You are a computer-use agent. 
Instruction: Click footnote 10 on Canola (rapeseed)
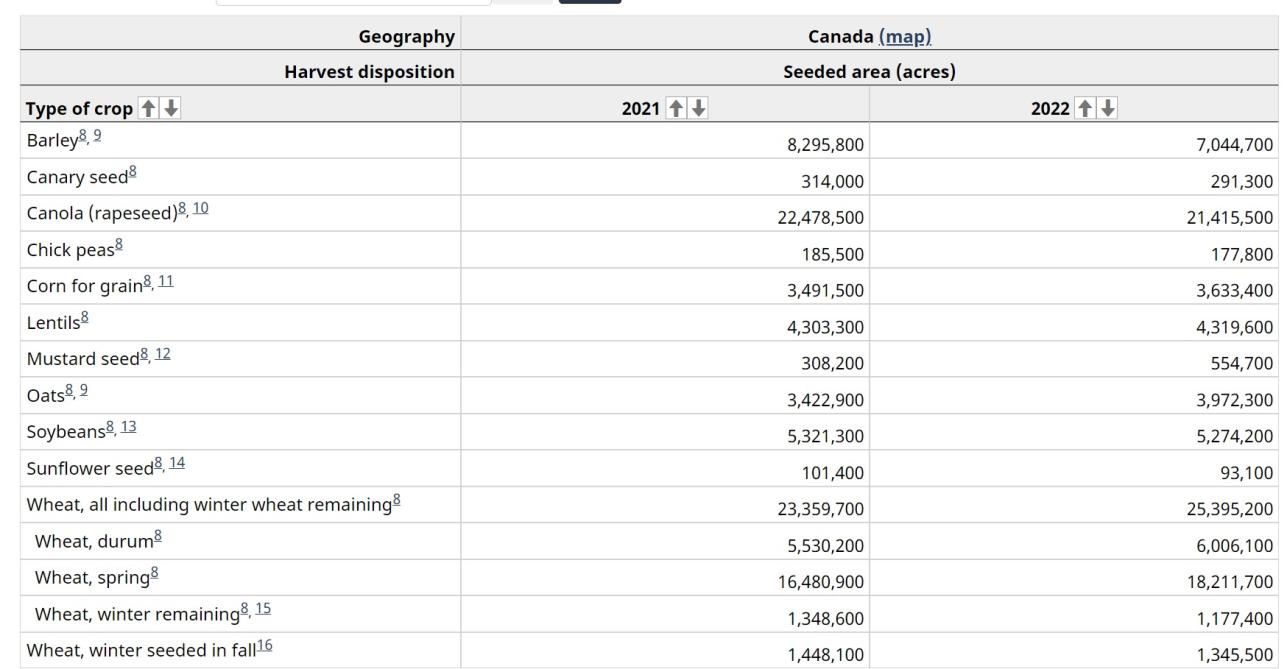202,209
